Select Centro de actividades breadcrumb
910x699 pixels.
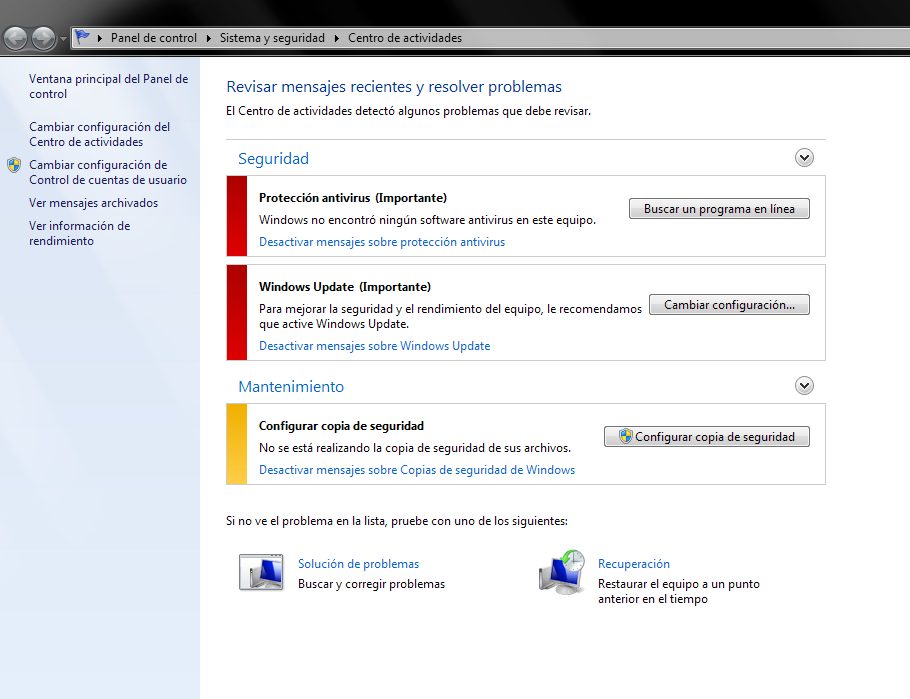click(x=405, y=38)
